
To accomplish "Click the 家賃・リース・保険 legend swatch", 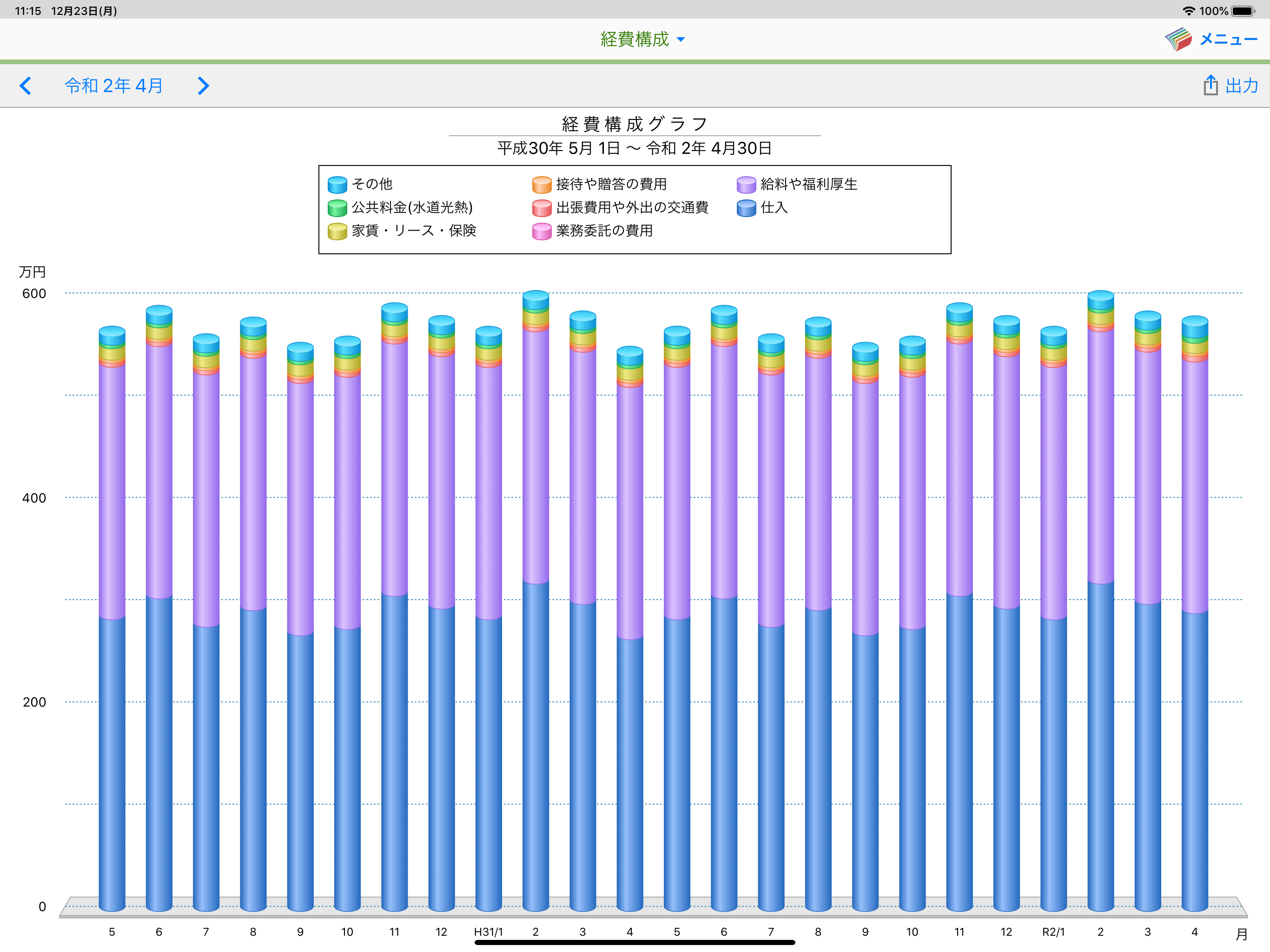I will click(337, 231).
